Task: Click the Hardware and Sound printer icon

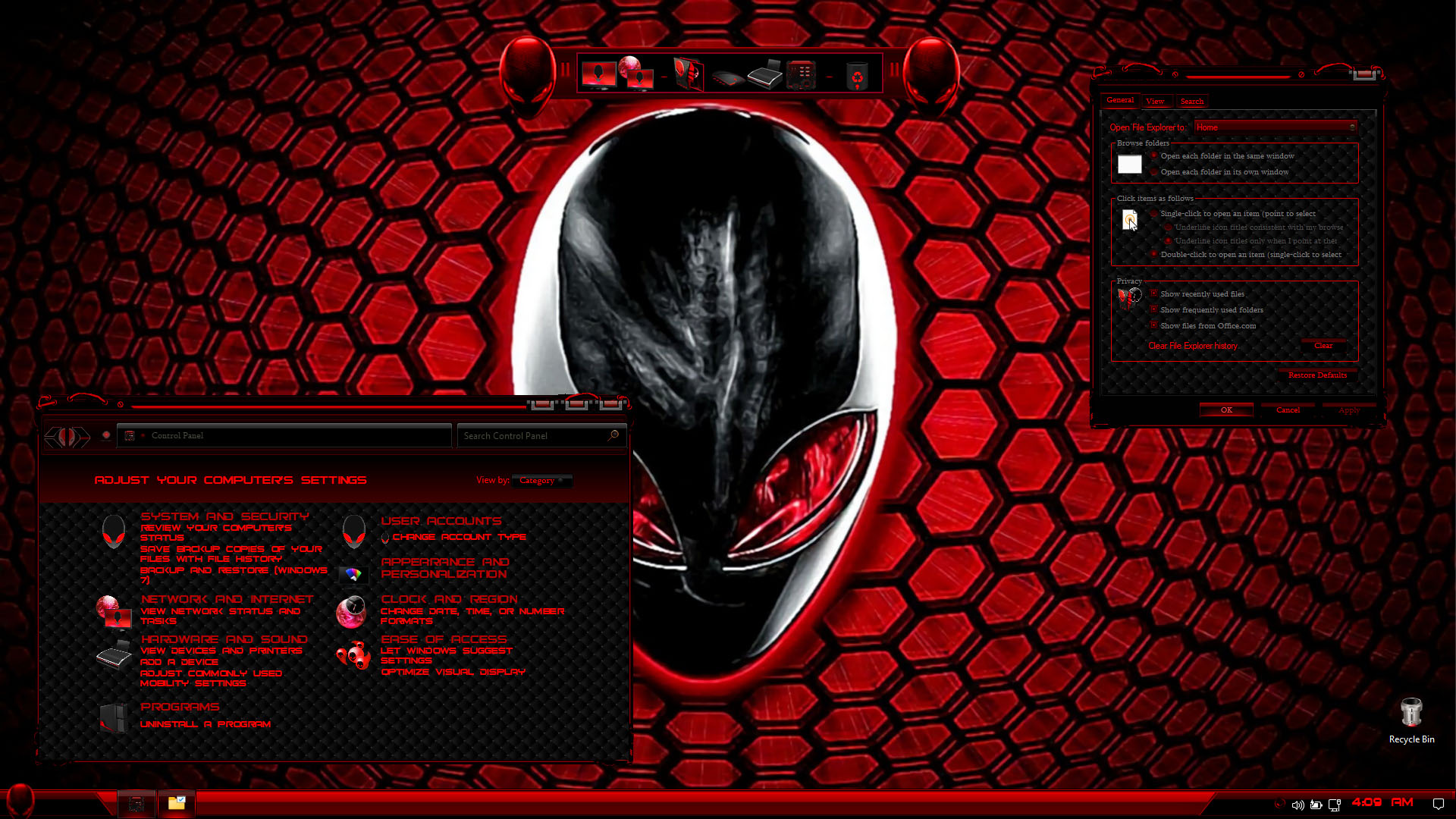Action: [x=114, y=655]
